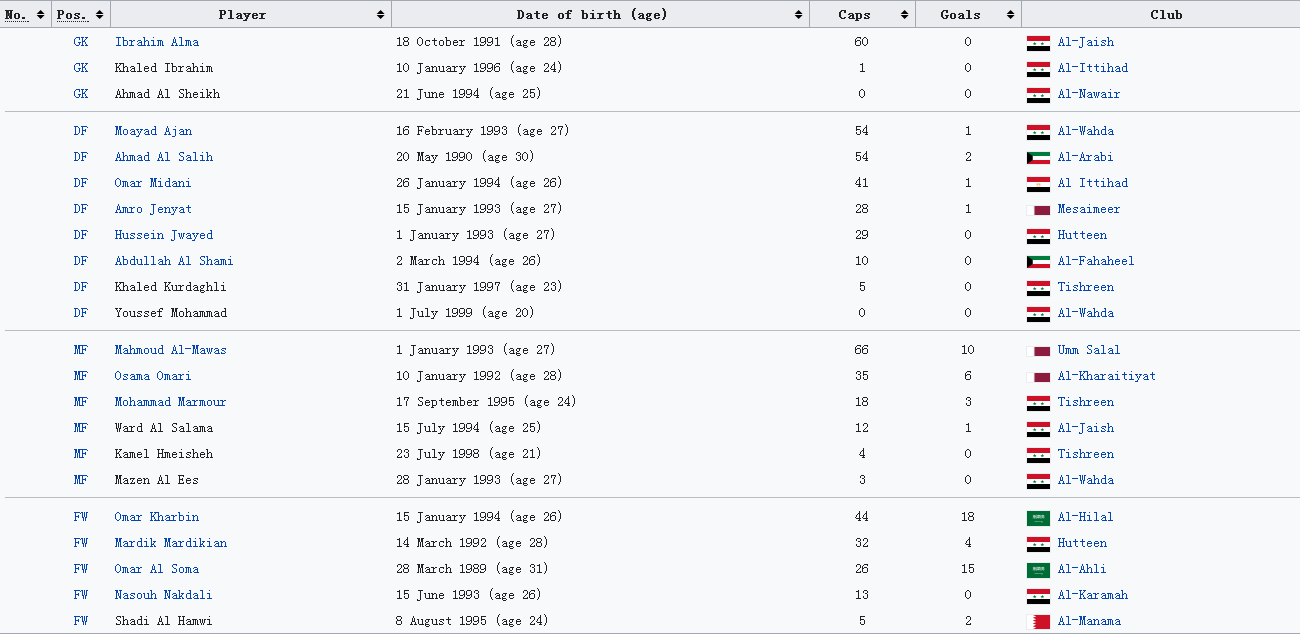Open Omar Kharbin player page
1300x634 pixels.
coord(157,517)
